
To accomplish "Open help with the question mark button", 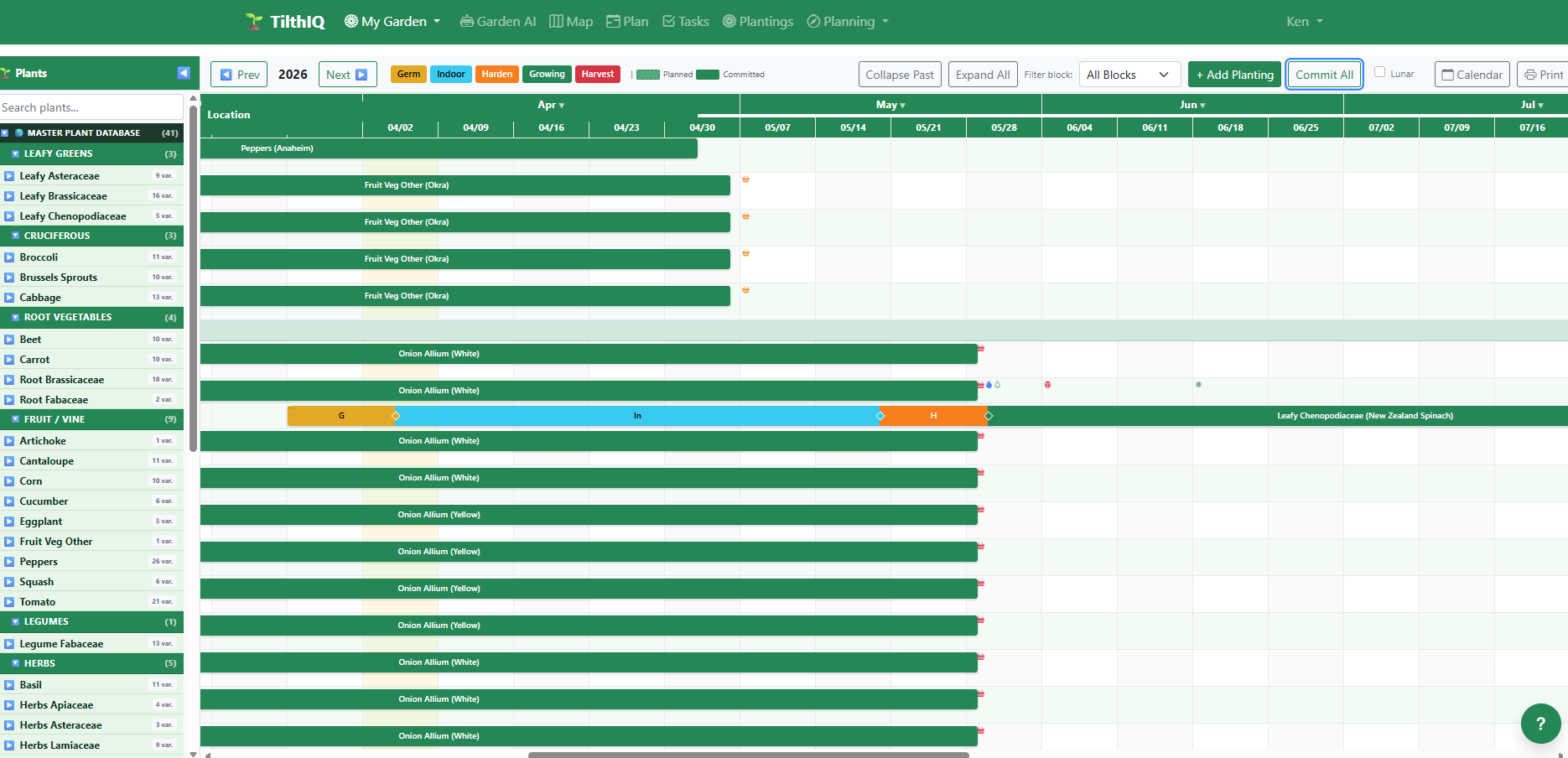I will click(1540, 723).
